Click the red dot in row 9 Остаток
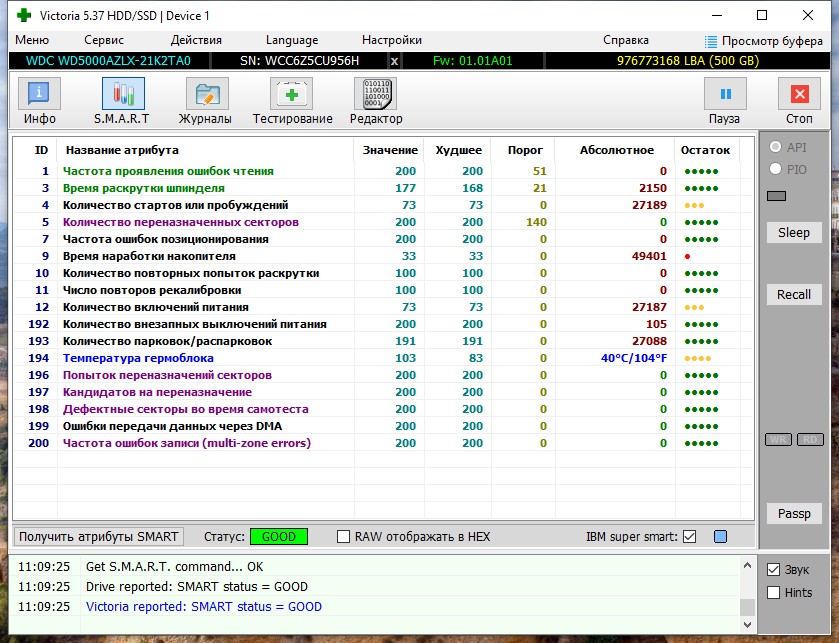The image size is (839, 643). (688, 257)
